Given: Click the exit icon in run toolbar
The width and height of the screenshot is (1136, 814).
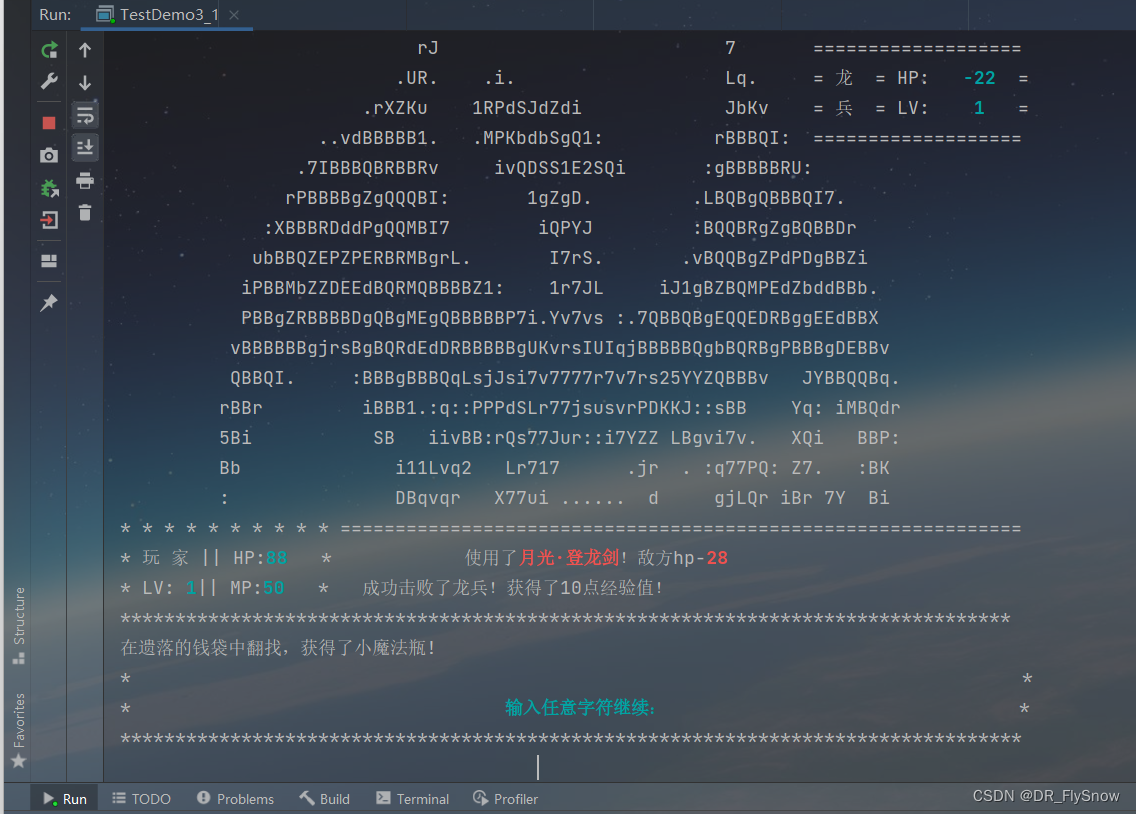Looking at the screenshot, I should pyautogui.click(x=49, y=220).
